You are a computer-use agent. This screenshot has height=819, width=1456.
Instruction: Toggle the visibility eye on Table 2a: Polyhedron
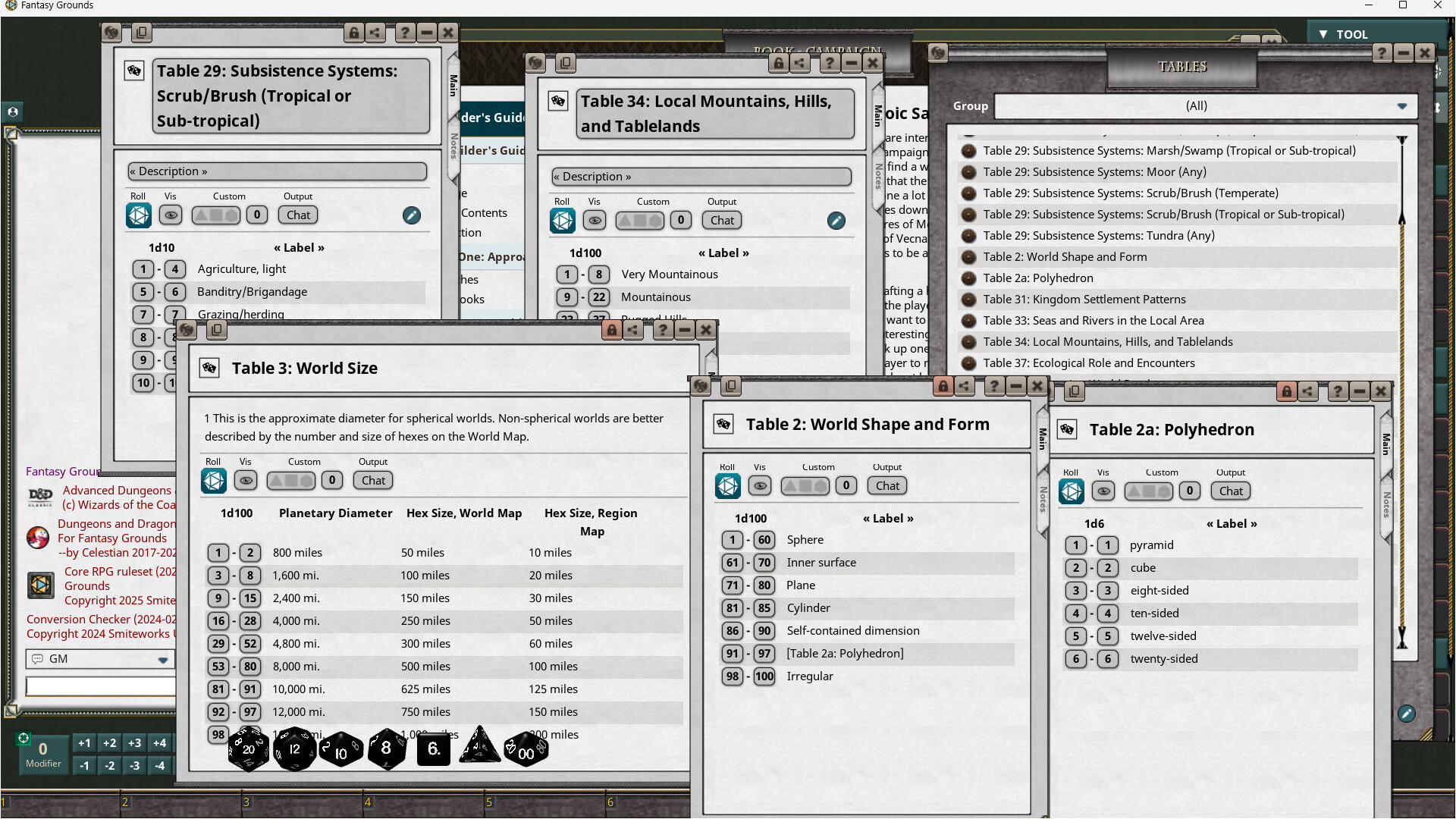tap(1103, 491)
